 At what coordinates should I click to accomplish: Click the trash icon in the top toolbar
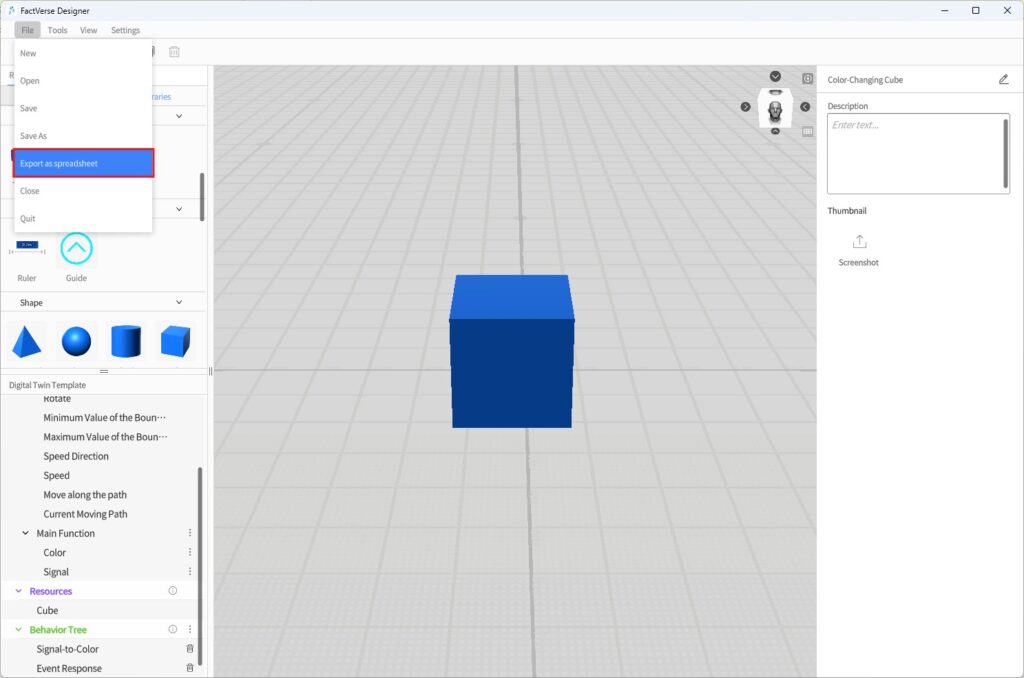175,52
